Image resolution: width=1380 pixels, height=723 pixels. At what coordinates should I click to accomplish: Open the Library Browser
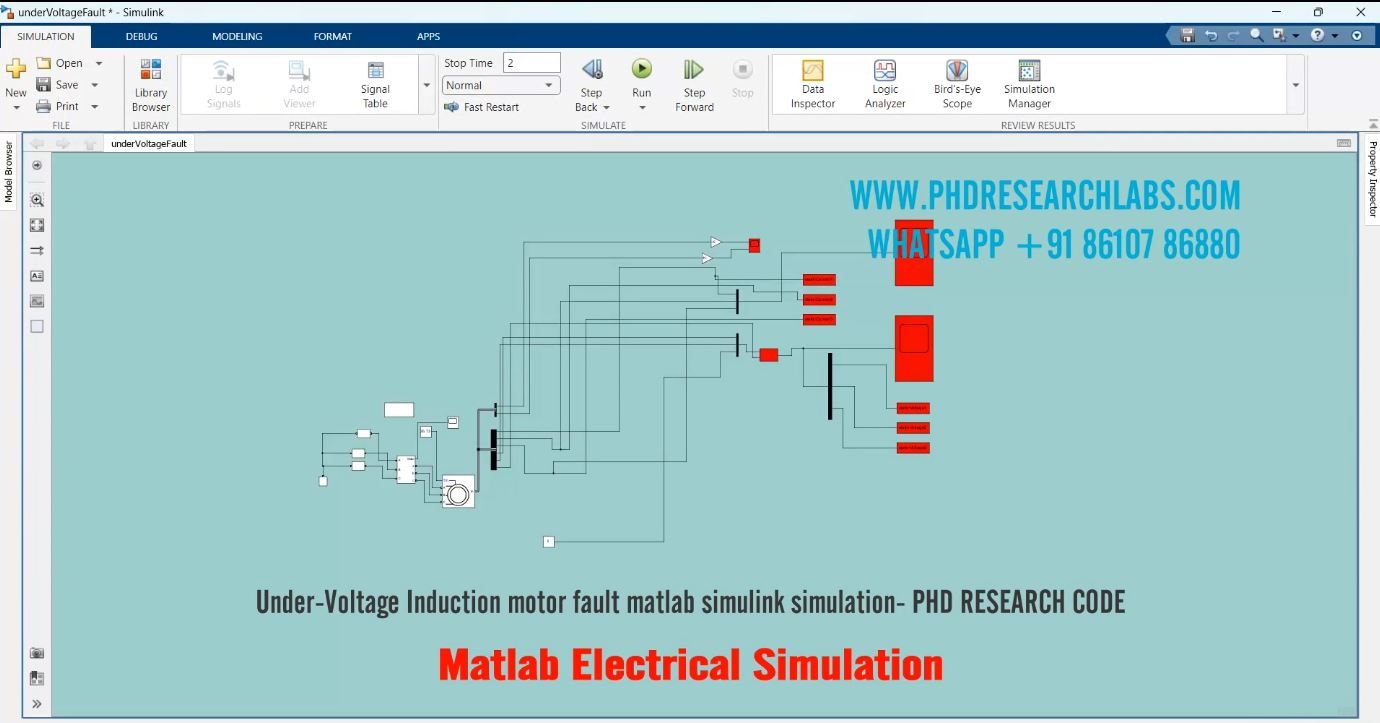[151, 85]
